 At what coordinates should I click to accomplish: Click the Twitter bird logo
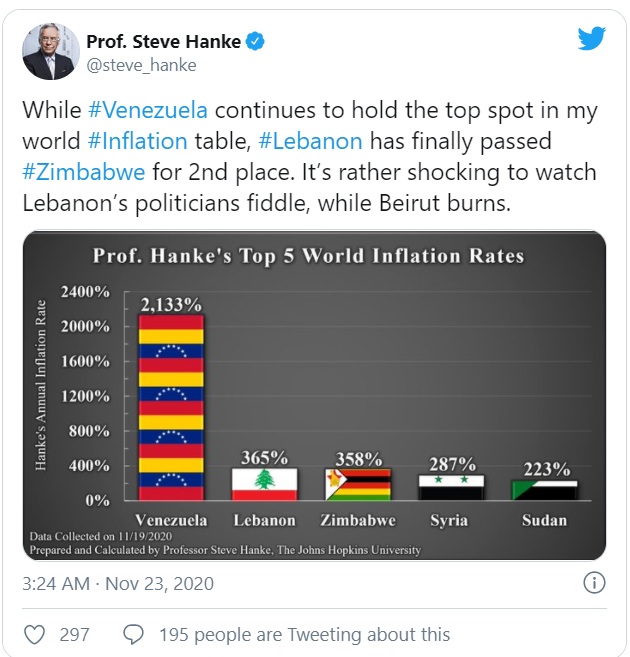pos(591,39)
